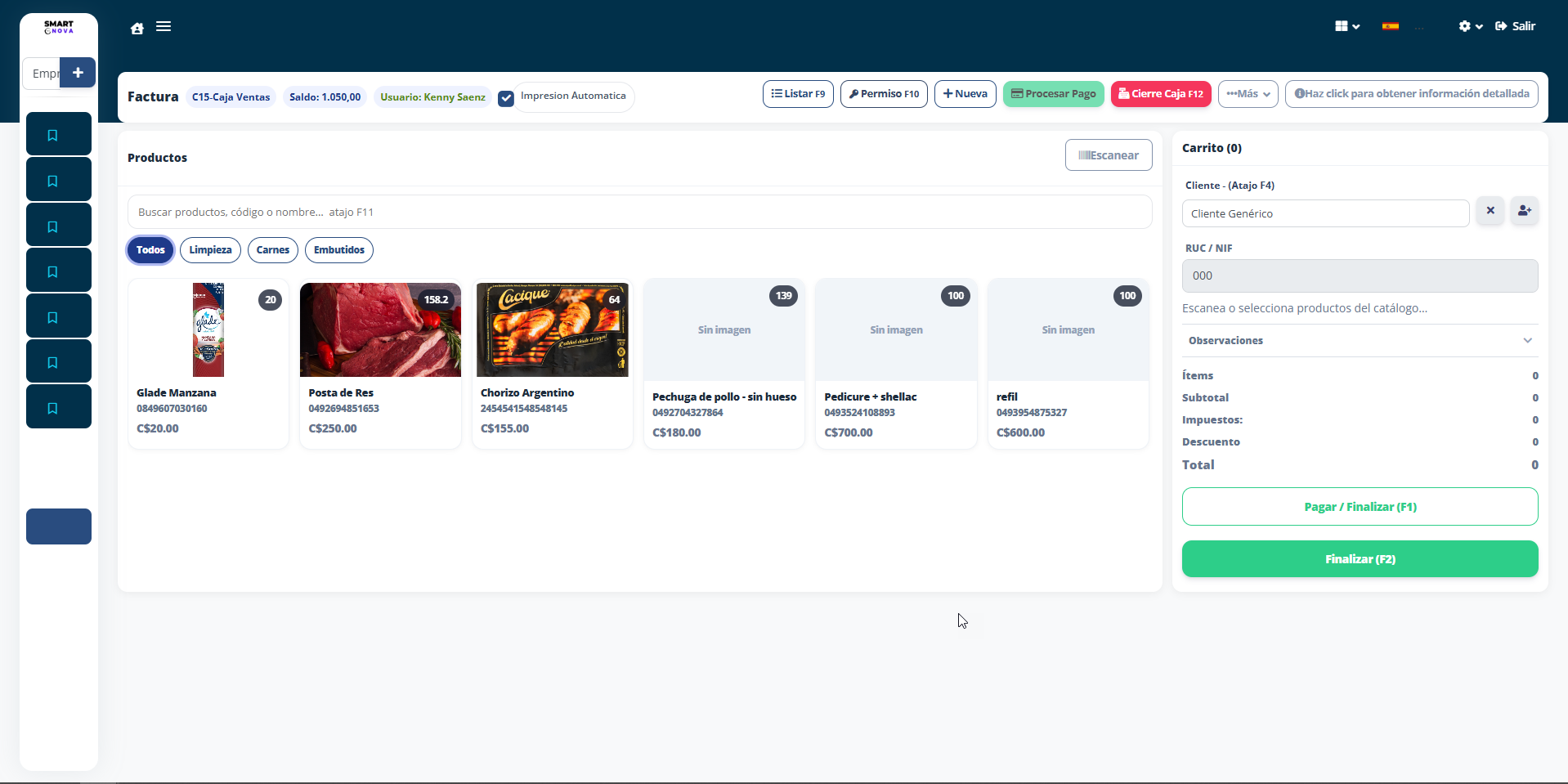
Task: Select the Posta de Res product card
Action: pos(380,363)
